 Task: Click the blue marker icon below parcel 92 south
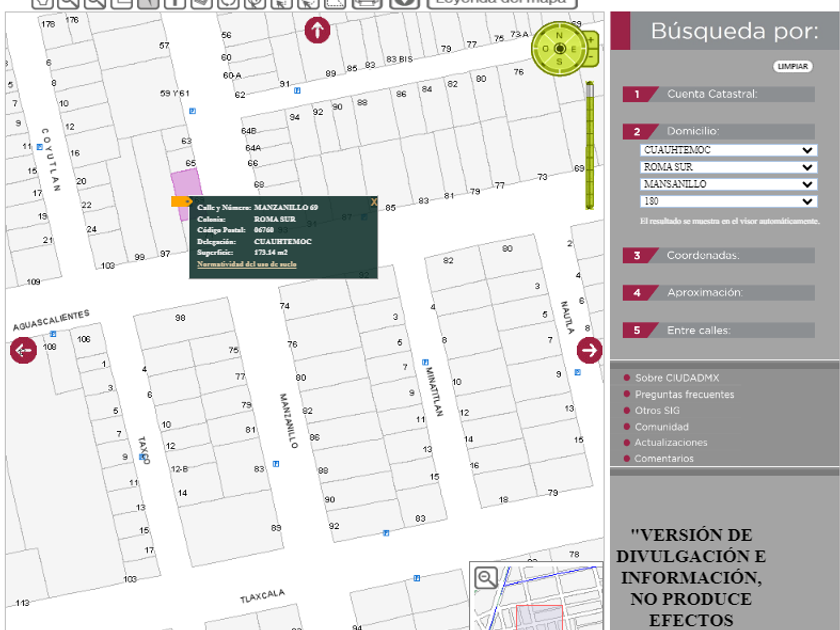386,532
